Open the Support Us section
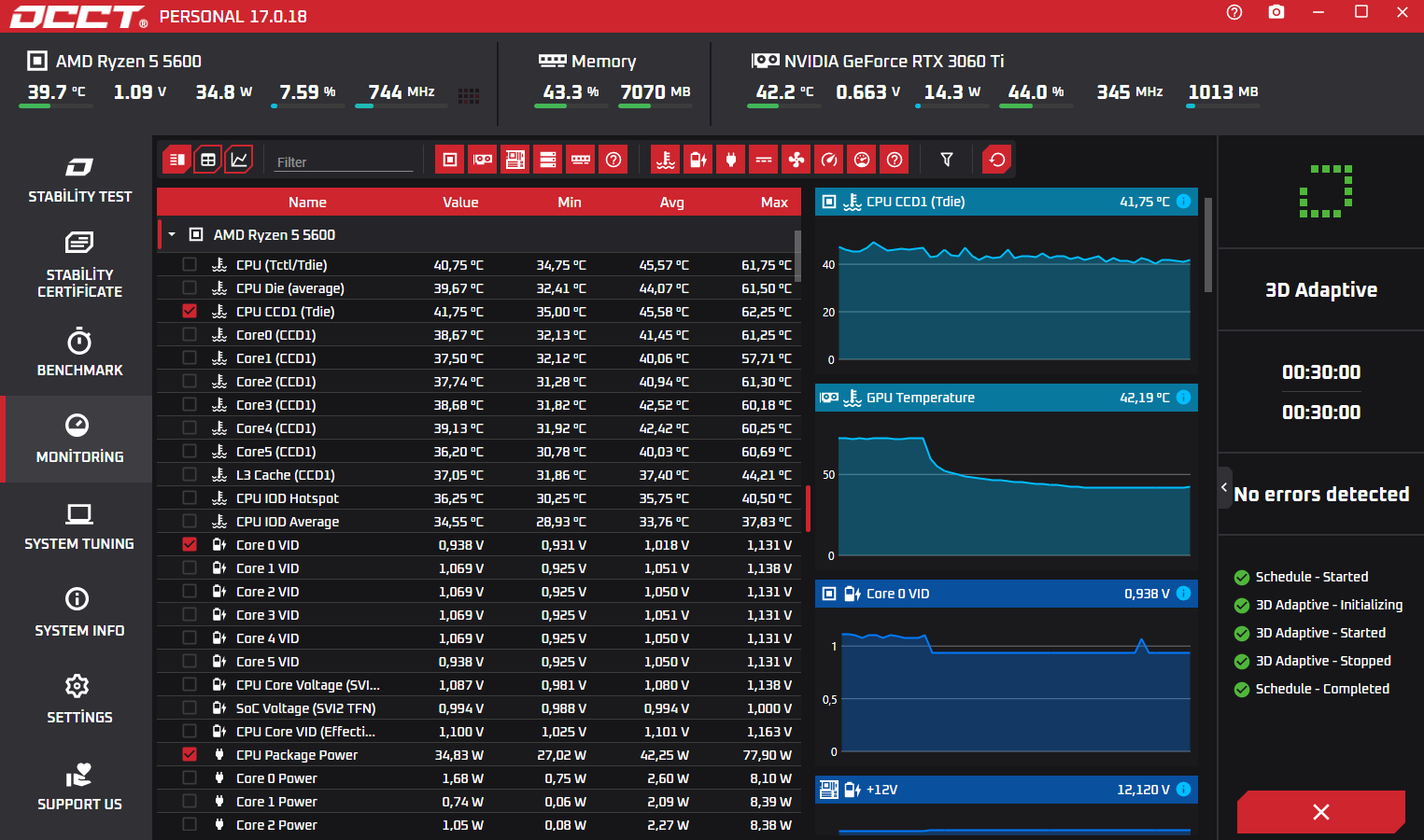 [x=79, y=786]
